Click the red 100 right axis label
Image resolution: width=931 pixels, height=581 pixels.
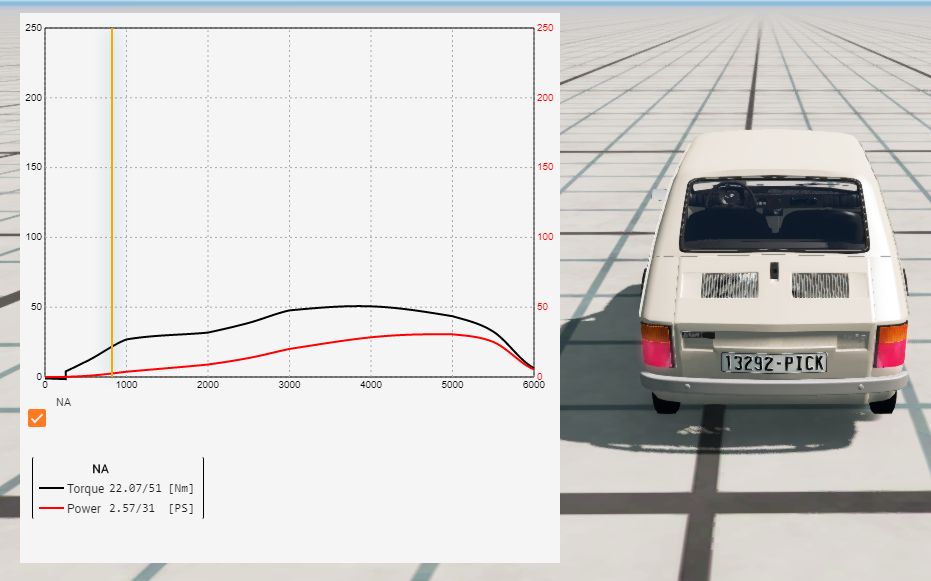click(545, 237)
